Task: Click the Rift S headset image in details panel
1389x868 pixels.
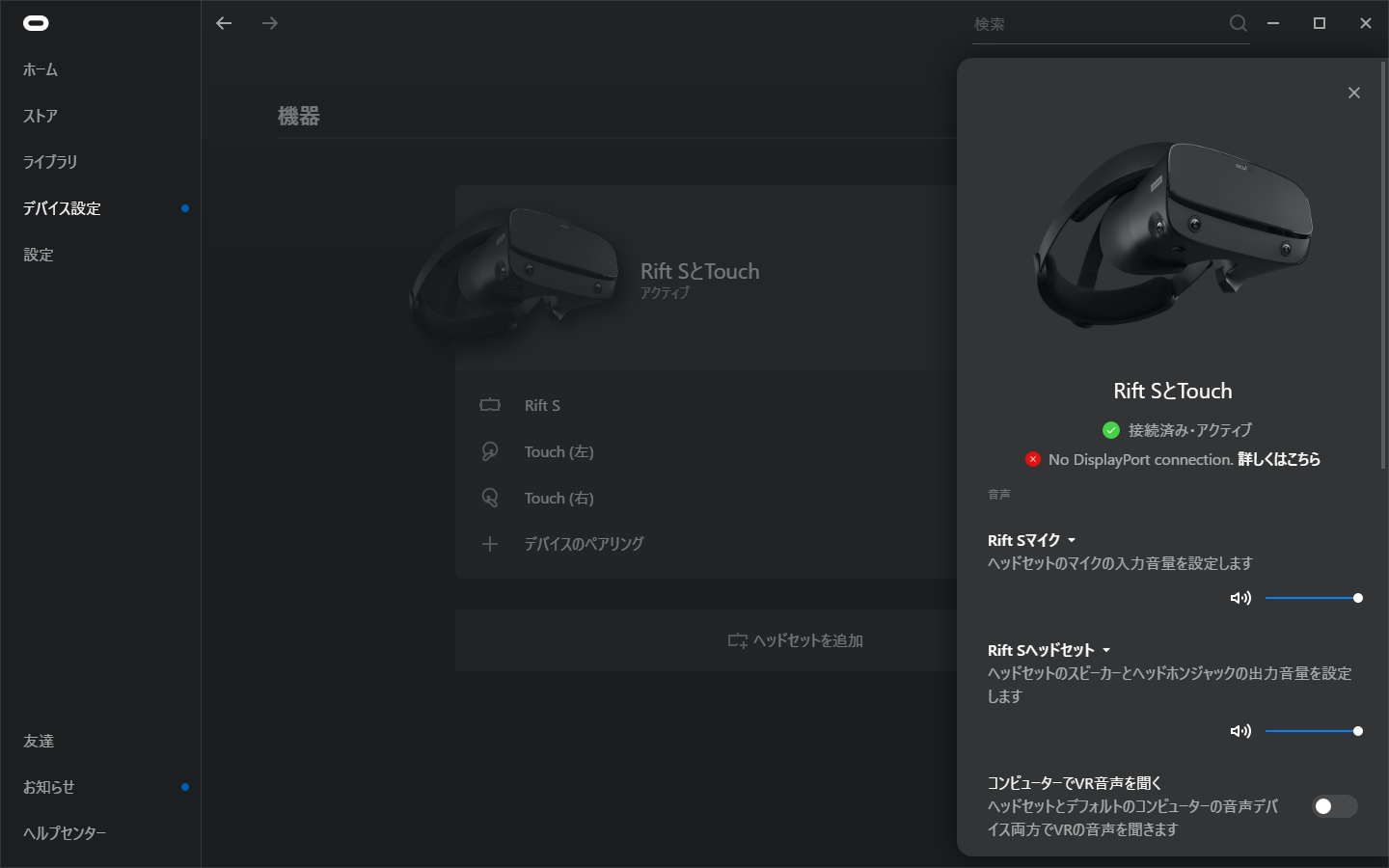Action: 1173,234
